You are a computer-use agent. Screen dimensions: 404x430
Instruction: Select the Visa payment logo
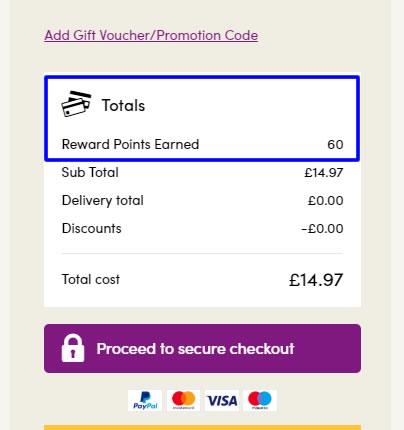222,400
